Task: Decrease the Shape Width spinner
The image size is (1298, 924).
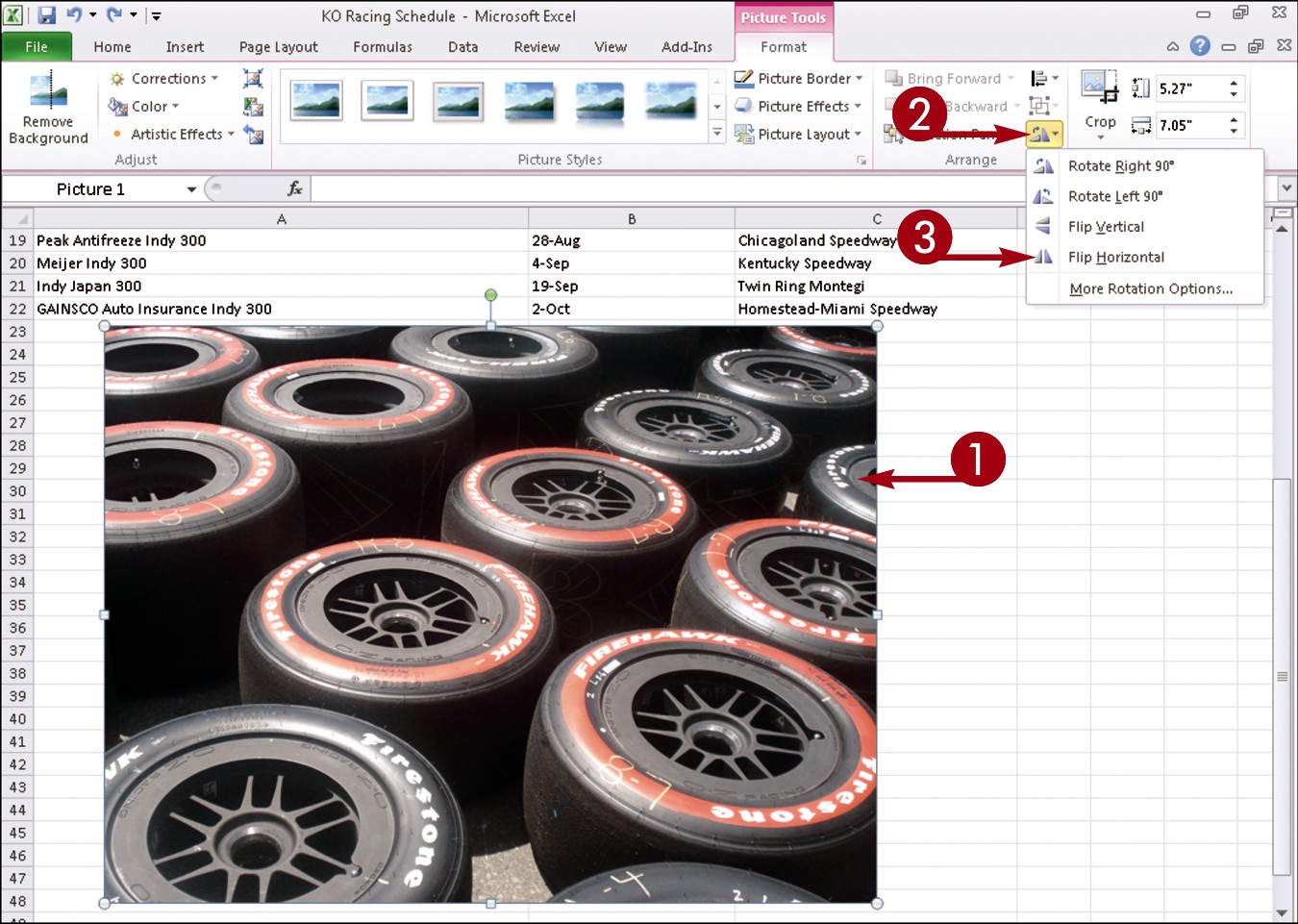Action: [1235, 131]
